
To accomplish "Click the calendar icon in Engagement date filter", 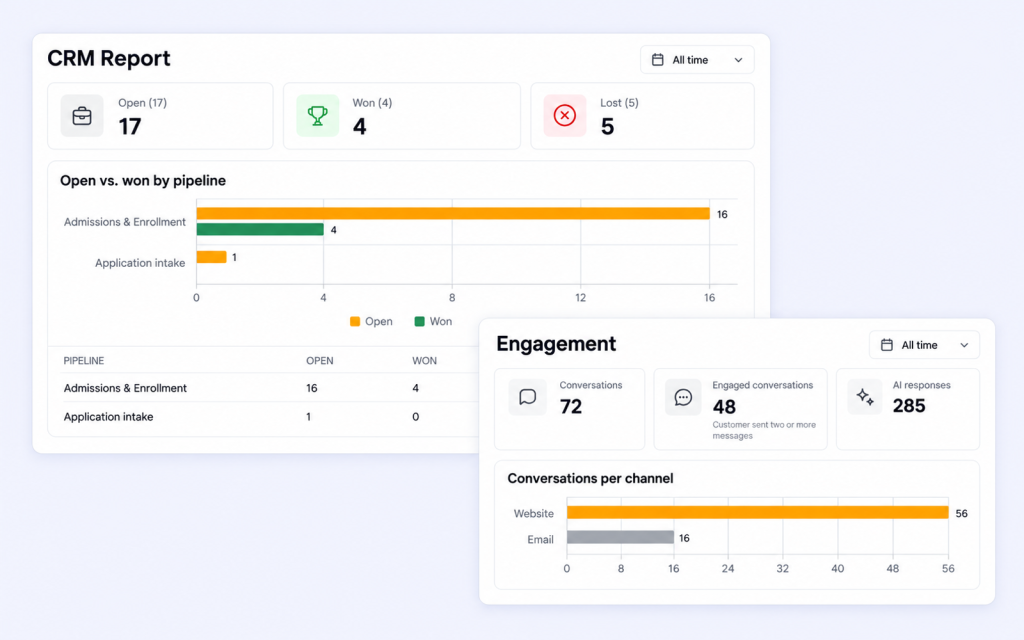I will pyautogui.click(x=887, y=345).
